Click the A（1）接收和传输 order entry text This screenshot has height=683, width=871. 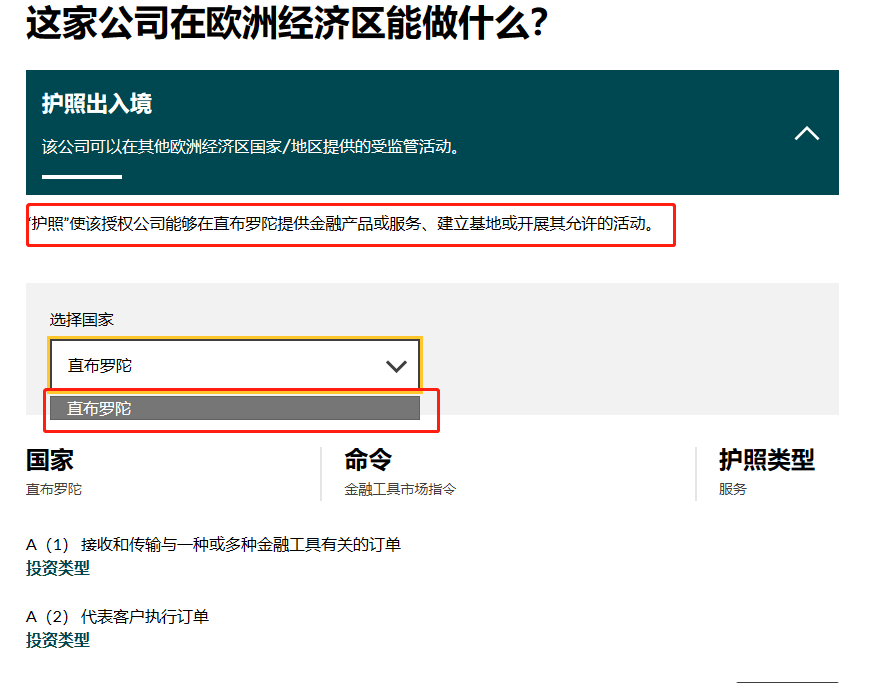220,545
